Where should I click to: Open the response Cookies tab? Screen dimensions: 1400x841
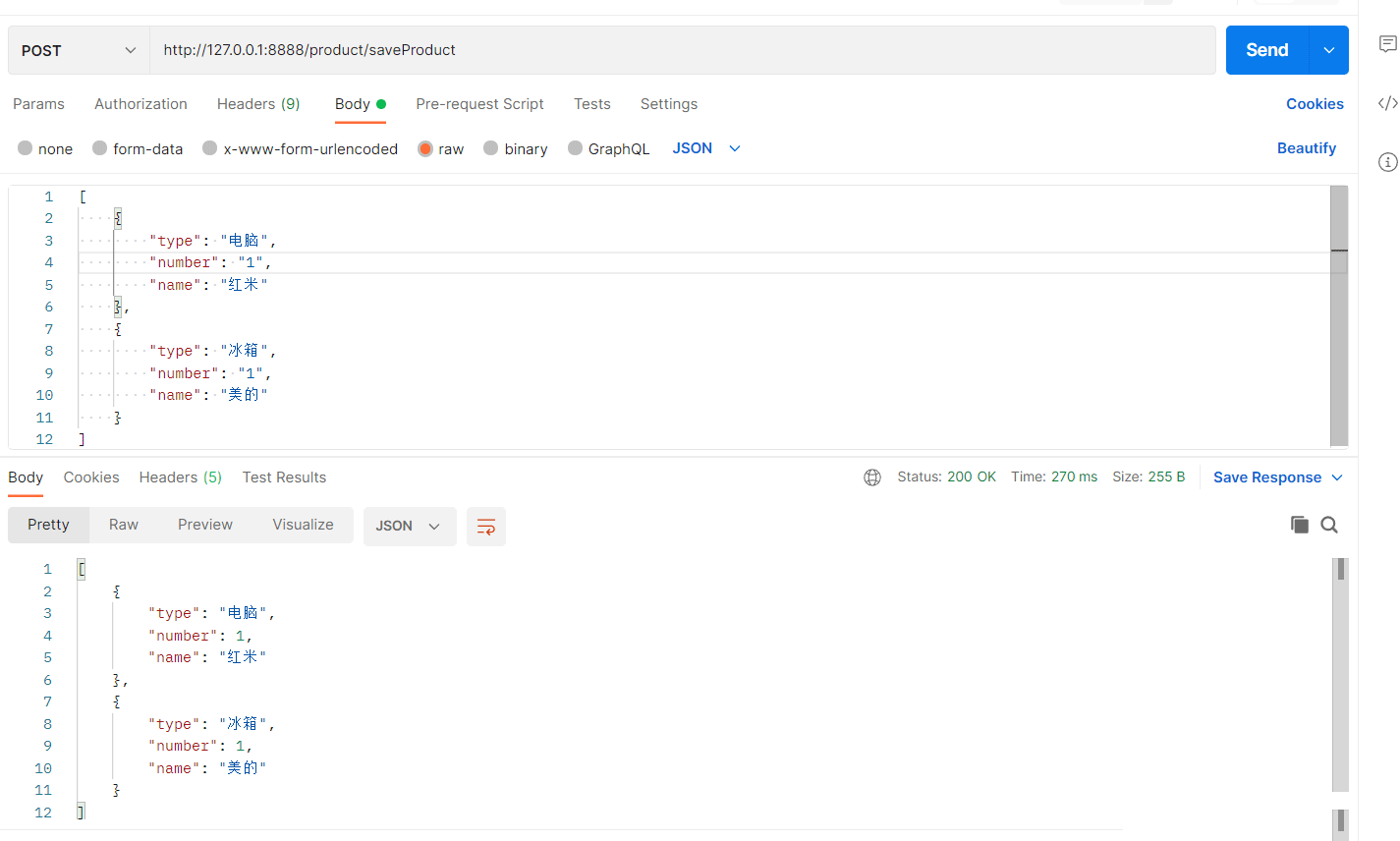(x=91, y=477)
